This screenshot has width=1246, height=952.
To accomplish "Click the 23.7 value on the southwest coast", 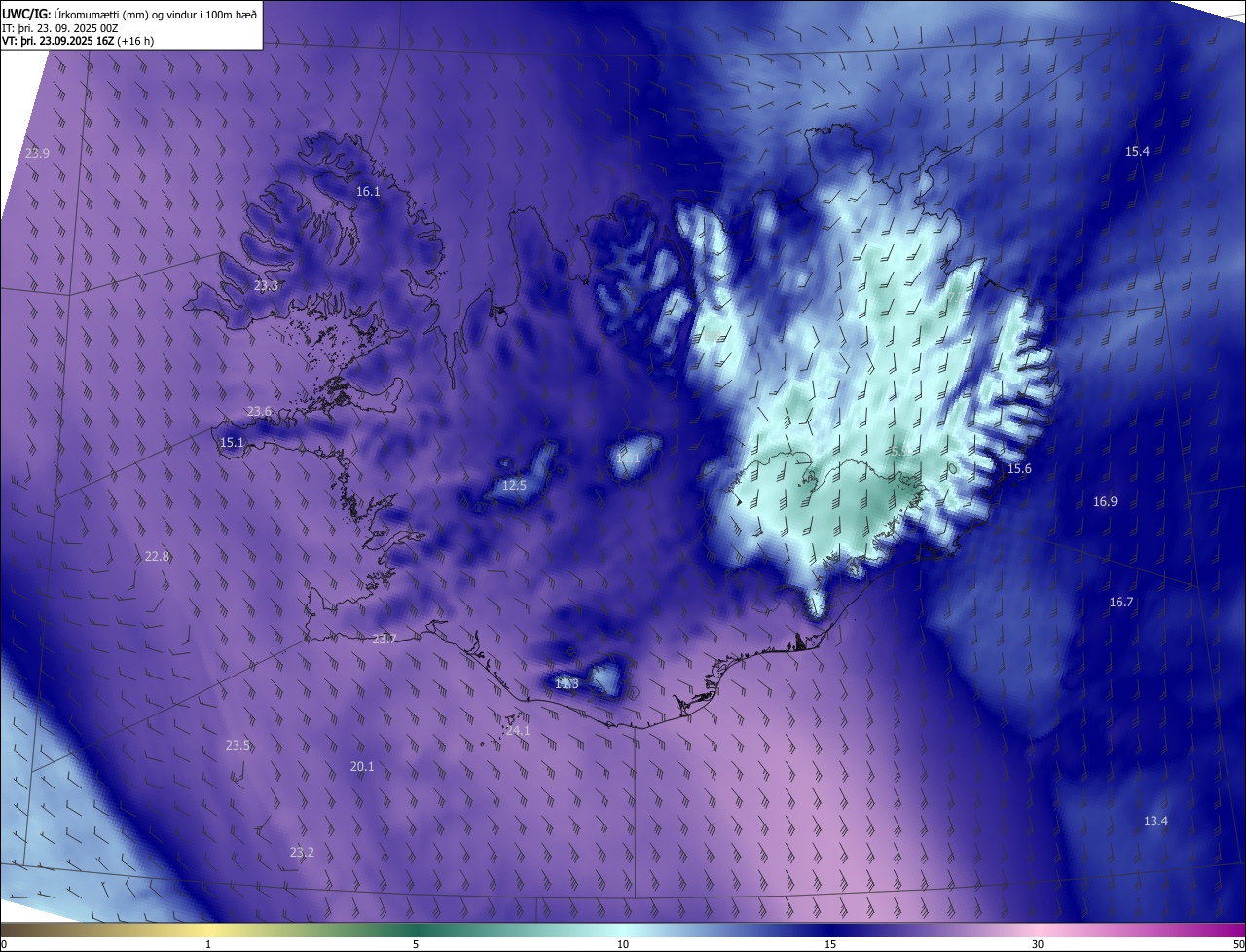I will (385, 639).
